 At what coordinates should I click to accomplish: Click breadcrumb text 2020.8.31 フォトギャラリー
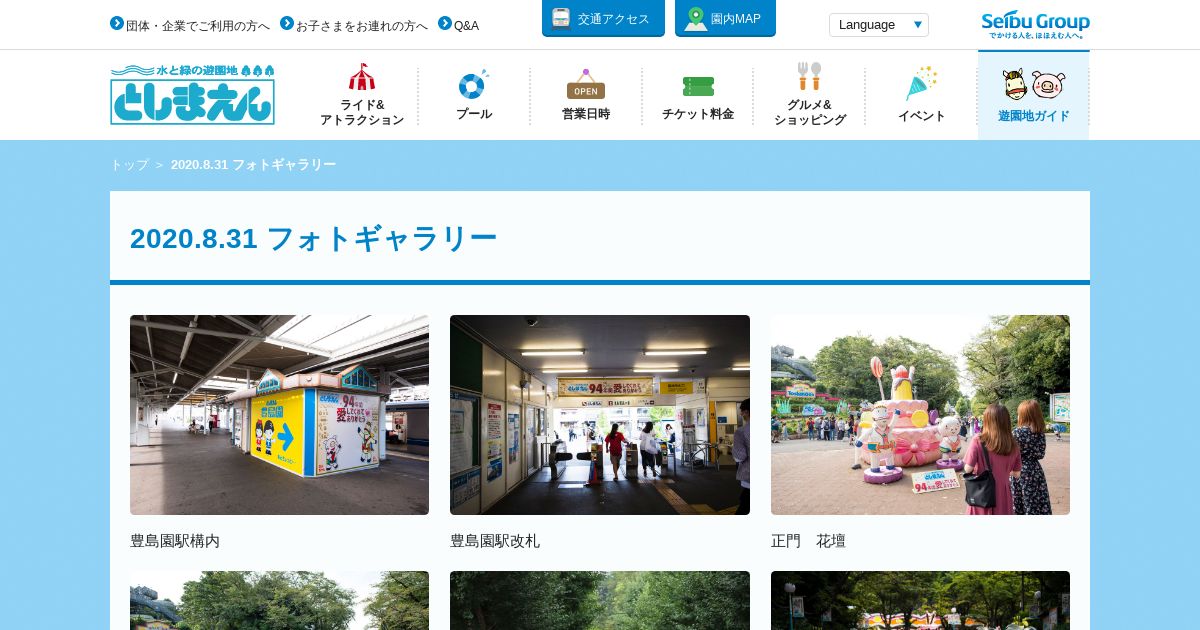(254, 165)
